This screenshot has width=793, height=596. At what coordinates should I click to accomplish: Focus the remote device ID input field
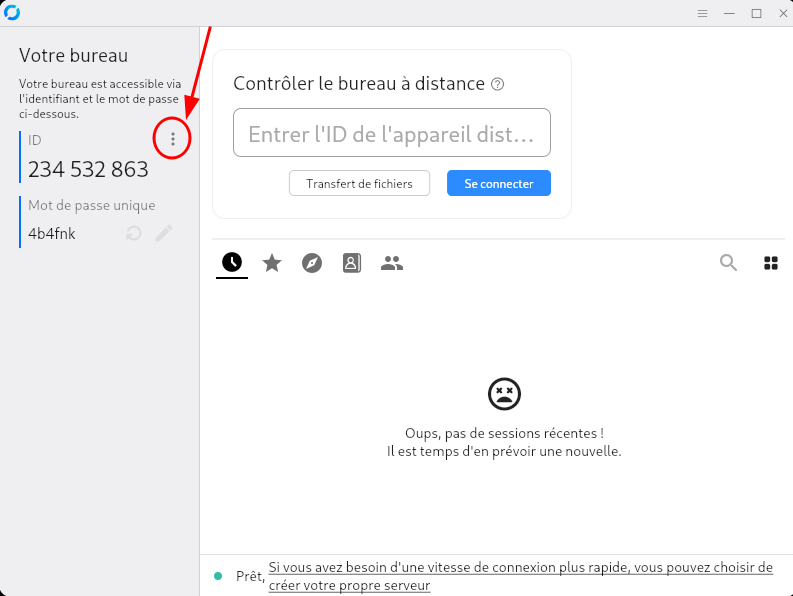[391, 133]
